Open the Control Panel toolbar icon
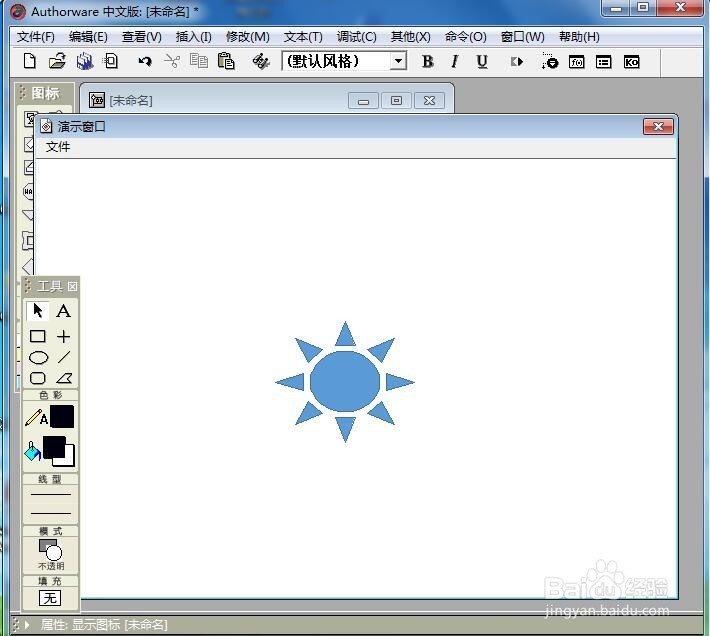This screenshot has width=710, height=636. tap(550, 61)
